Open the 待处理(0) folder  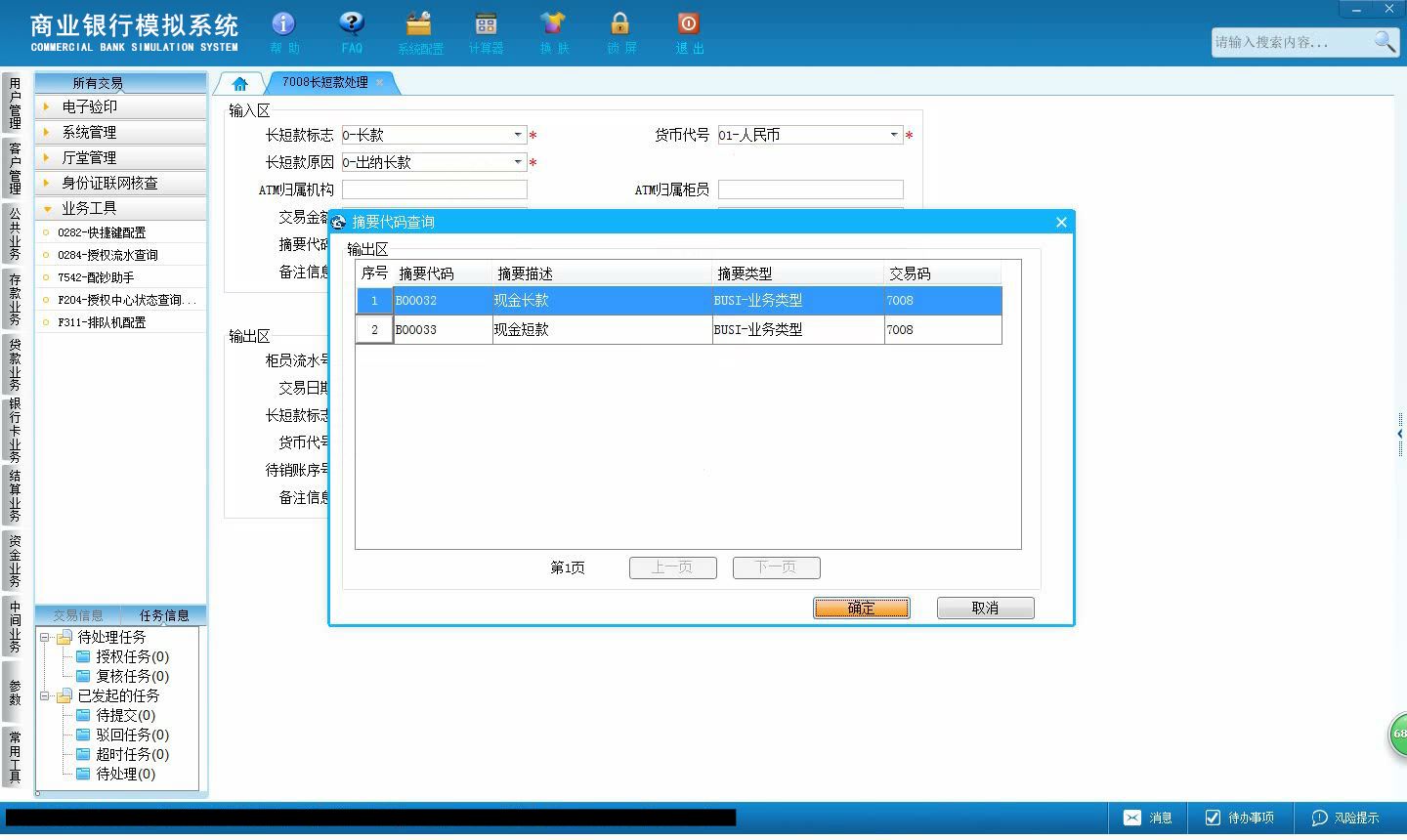pyautogui.click(x=115, y=774)
